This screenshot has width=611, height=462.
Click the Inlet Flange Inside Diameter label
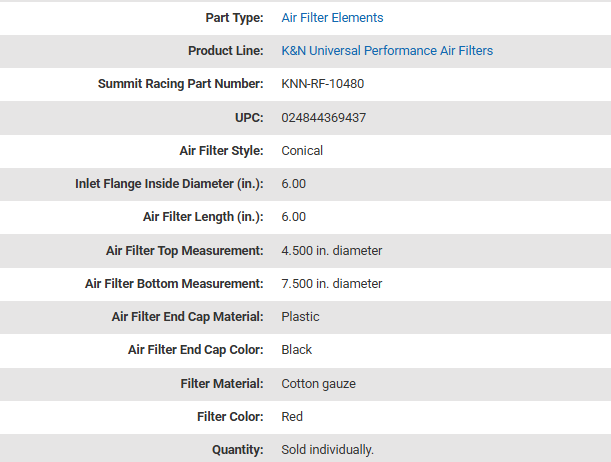pyautogui.click(x=169, y=184)
